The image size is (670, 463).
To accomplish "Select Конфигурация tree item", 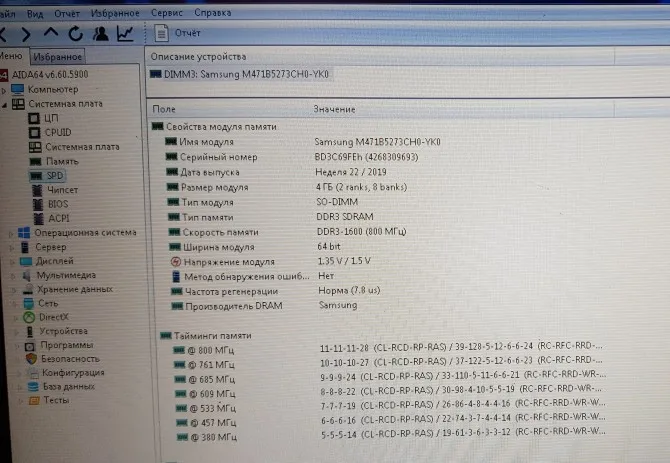I will coord(66,373).
